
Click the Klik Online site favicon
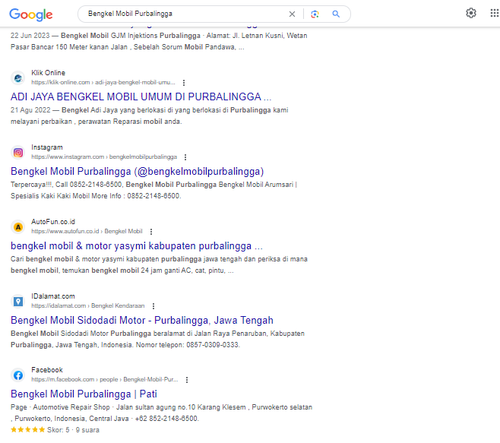pos(18,78)
